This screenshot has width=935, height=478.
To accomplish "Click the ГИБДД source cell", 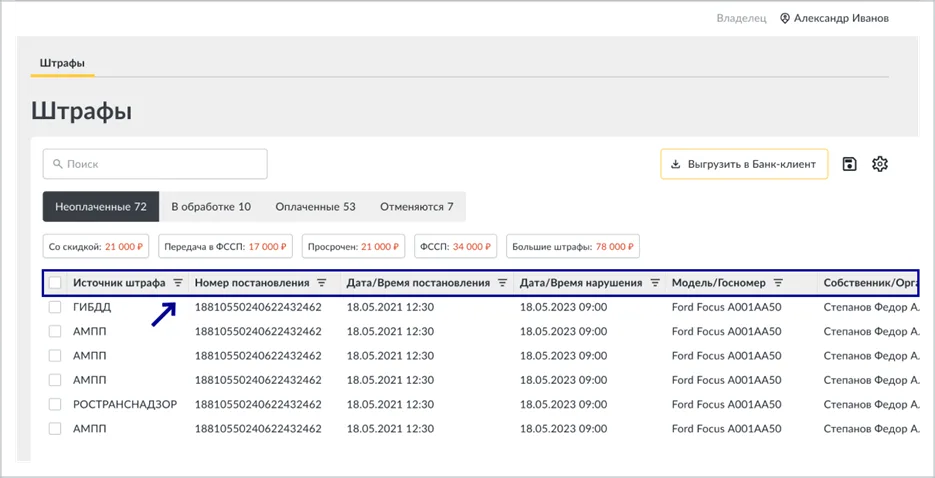I will [x=92, y=308].
